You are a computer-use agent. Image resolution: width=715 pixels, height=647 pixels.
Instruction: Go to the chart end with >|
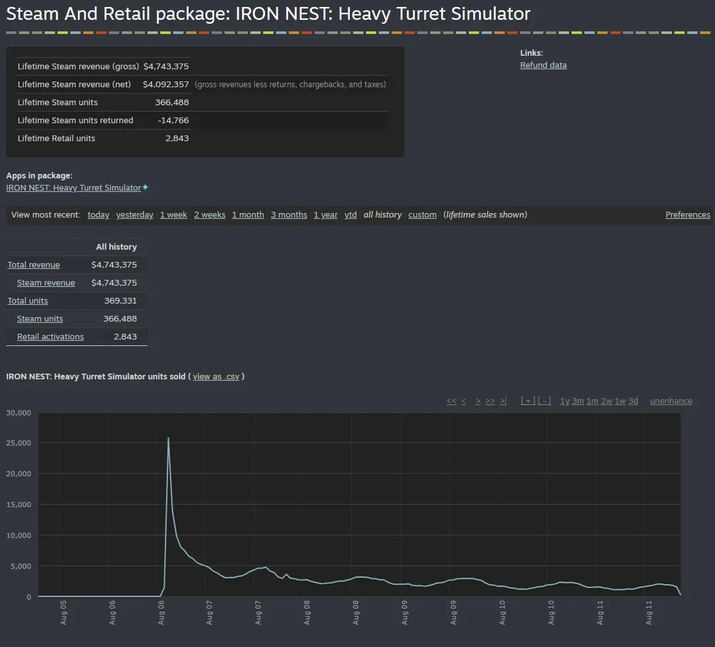click(503, 401)
